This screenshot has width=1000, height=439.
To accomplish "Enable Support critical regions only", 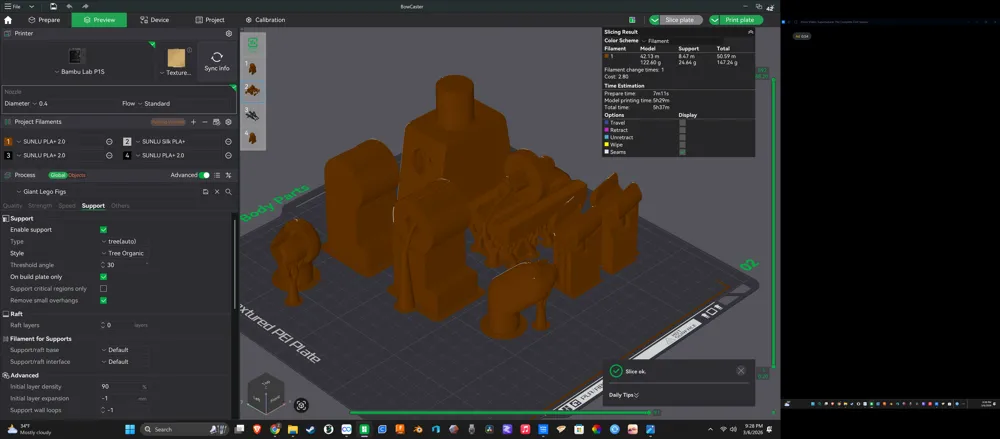I will [x=103, y=288].
